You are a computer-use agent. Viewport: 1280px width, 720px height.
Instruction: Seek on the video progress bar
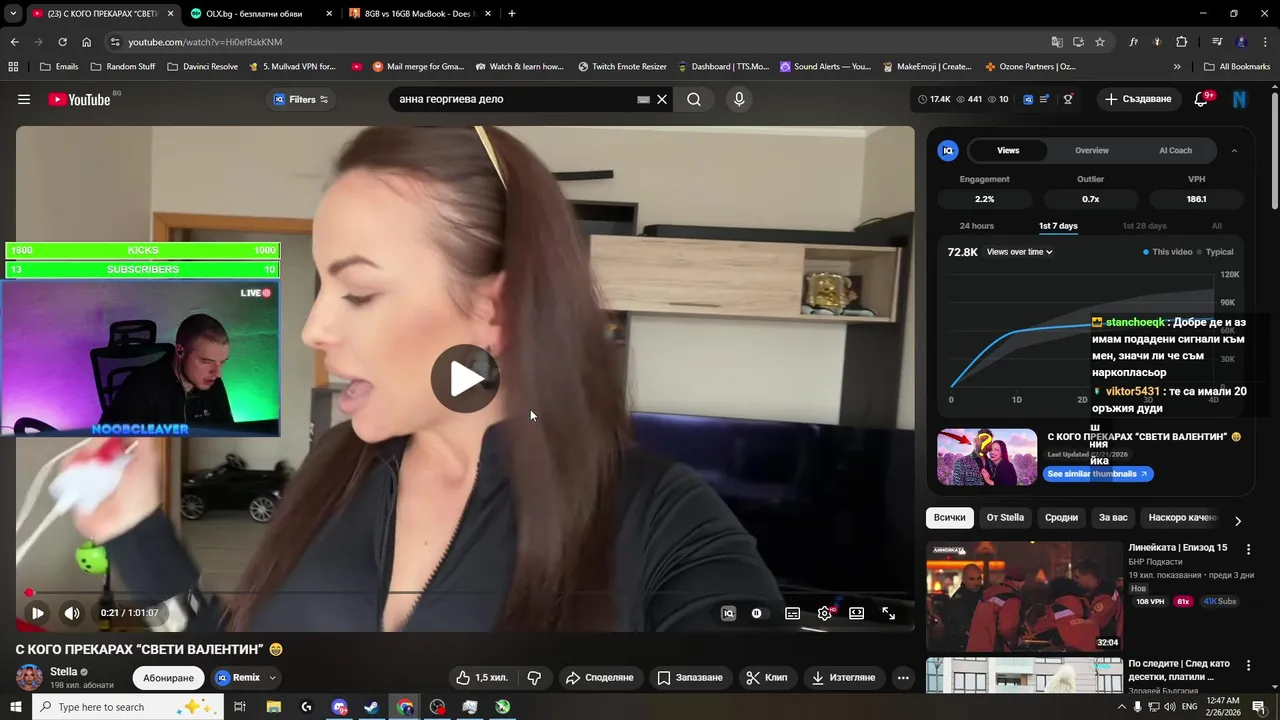coord(465,593)
